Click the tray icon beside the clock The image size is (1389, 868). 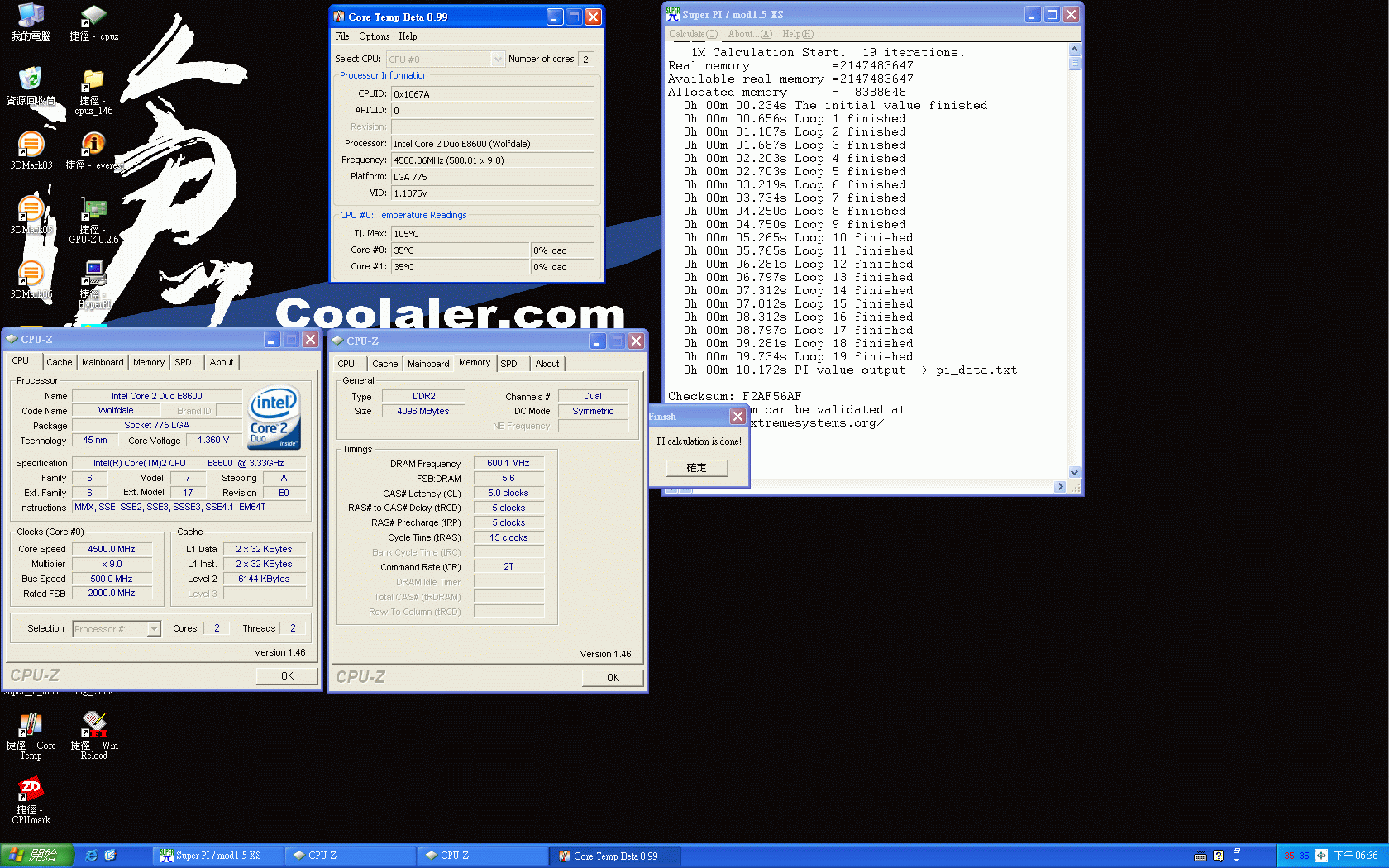[1321, 856]
